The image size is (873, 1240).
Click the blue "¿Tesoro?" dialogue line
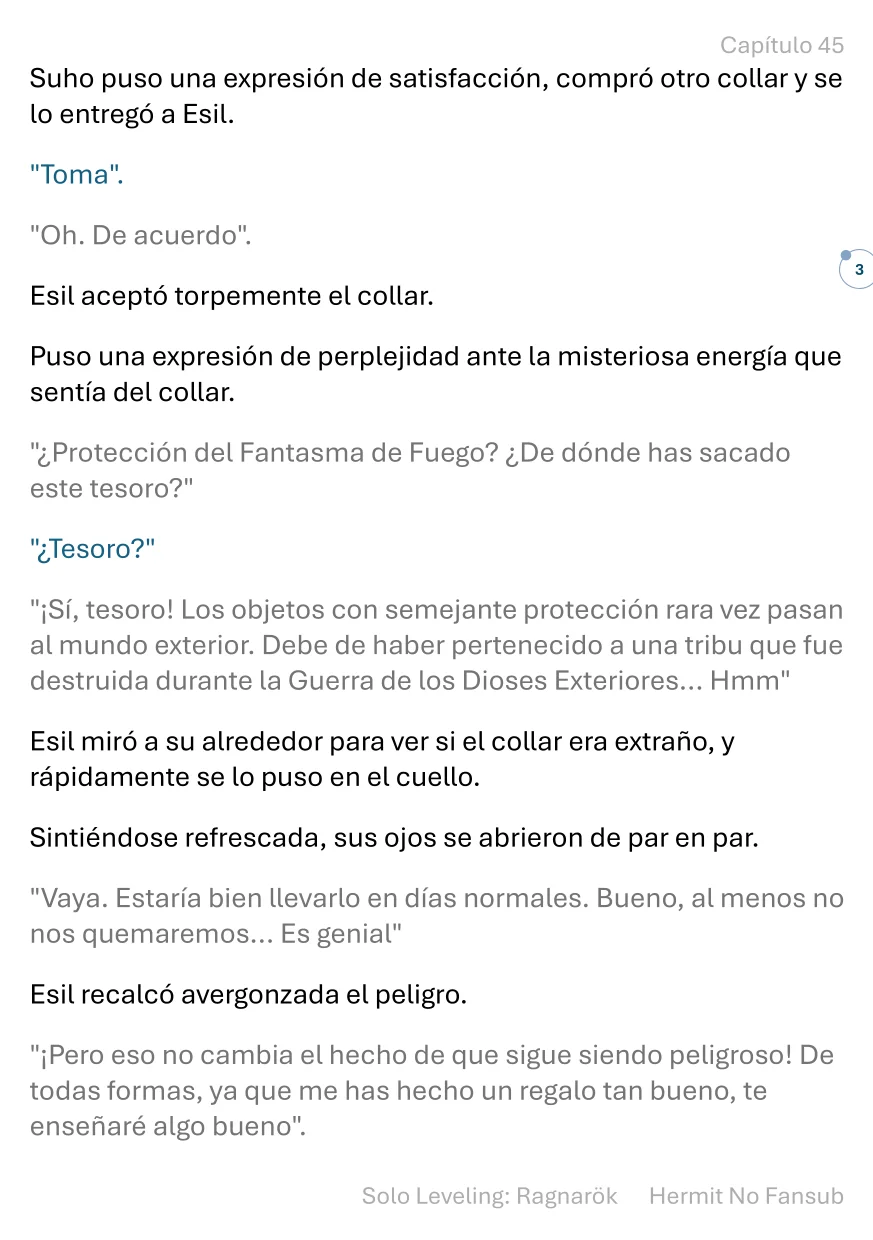[x=93, y=549]
